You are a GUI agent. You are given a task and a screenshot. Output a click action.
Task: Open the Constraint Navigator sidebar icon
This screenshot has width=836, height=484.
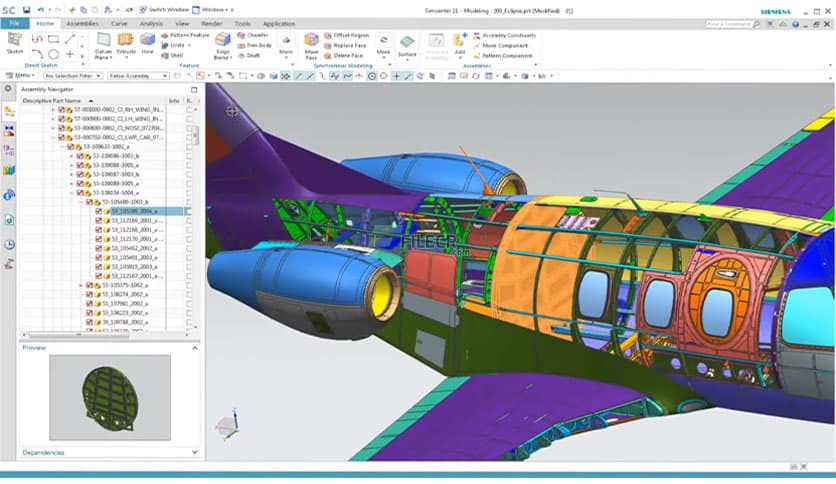click(x=9, y=131)
